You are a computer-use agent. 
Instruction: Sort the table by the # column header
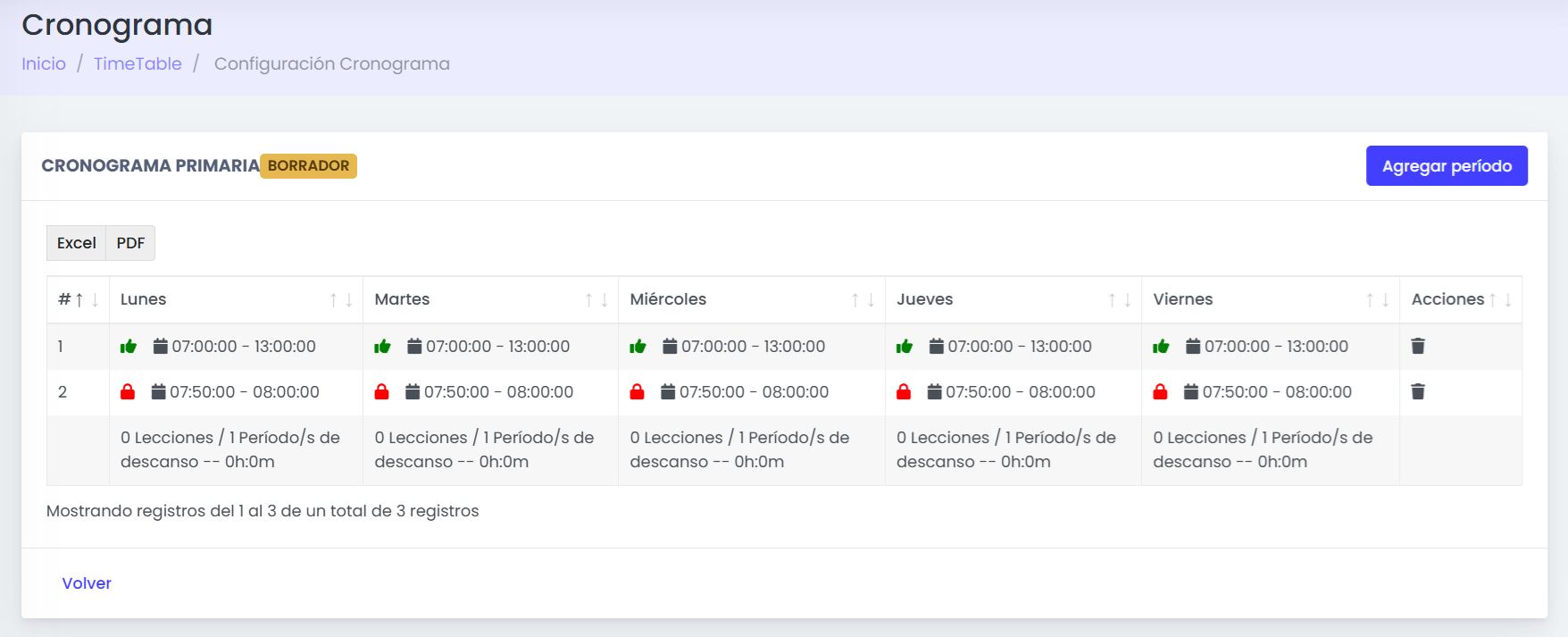78,299
